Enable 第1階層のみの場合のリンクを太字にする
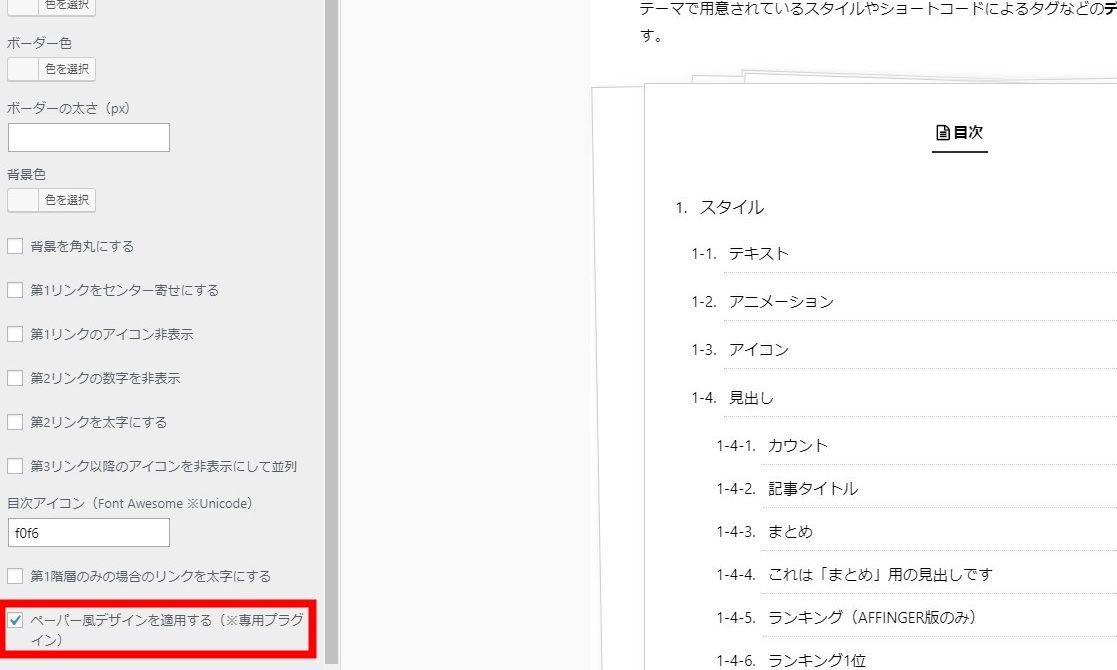Image resolution: width=1117 pixels, height=670 pixels. 15,576
